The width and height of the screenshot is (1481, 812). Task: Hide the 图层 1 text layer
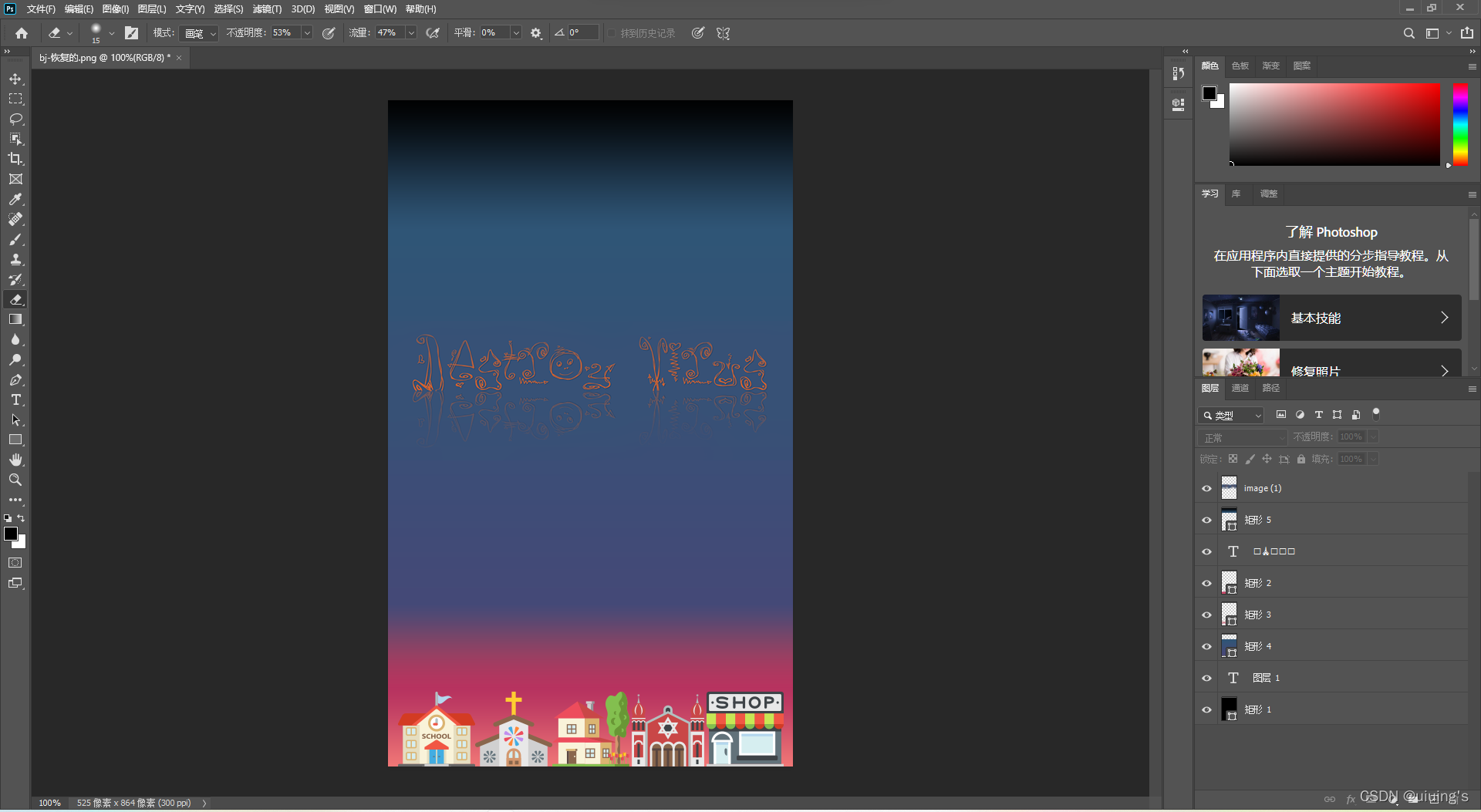(x=1207, y=678)
